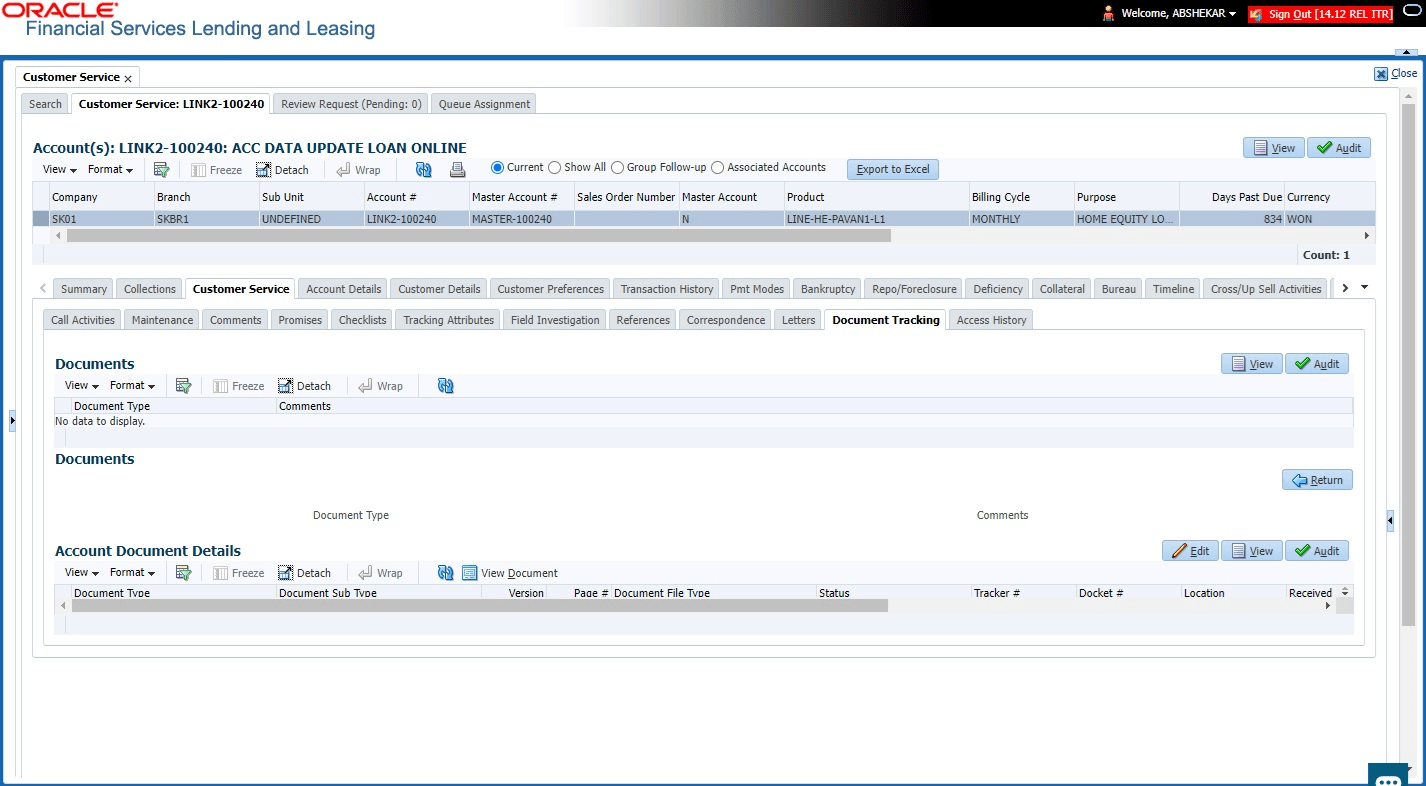Click Detach in Account Document Details toolbar
The width and height of the screenshot is (1426, 786).
pos(304,573)
